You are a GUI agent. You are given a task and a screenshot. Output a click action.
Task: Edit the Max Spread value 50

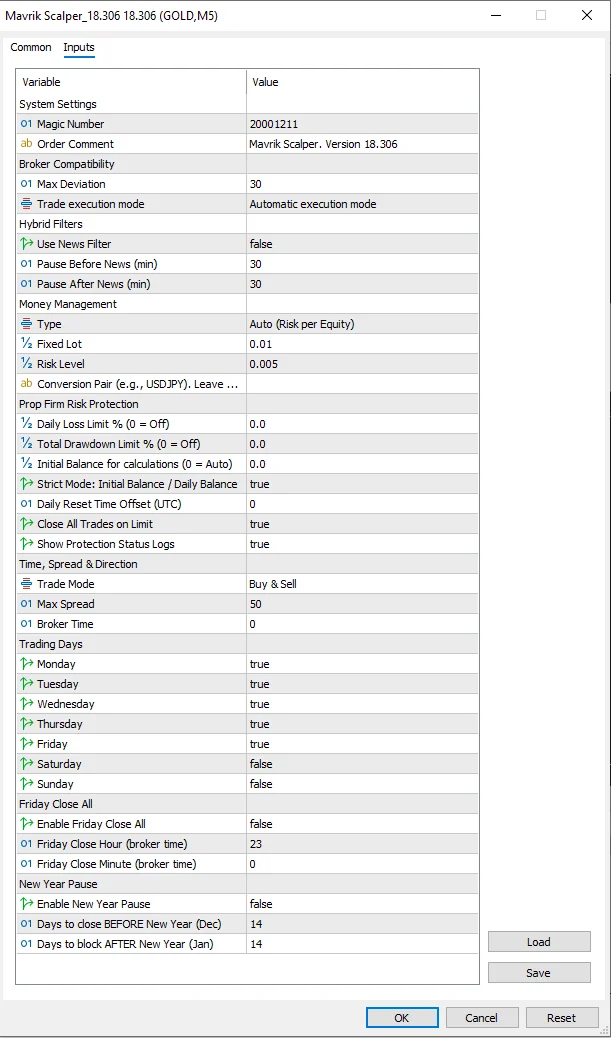[362, 604]
